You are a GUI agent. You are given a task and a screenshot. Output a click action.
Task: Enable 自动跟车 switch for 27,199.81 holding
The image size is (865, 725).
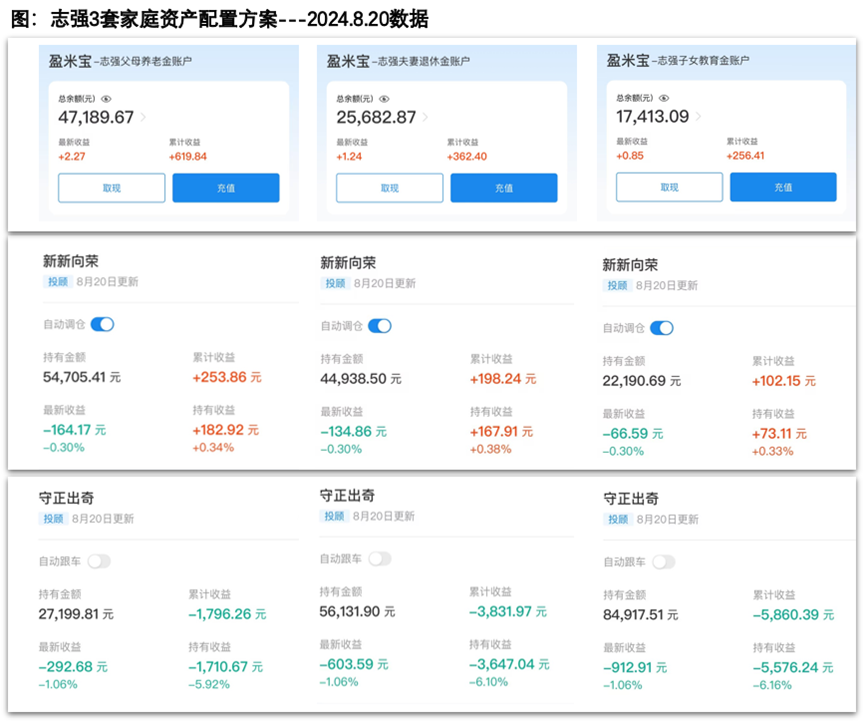[x=99, y=561]
